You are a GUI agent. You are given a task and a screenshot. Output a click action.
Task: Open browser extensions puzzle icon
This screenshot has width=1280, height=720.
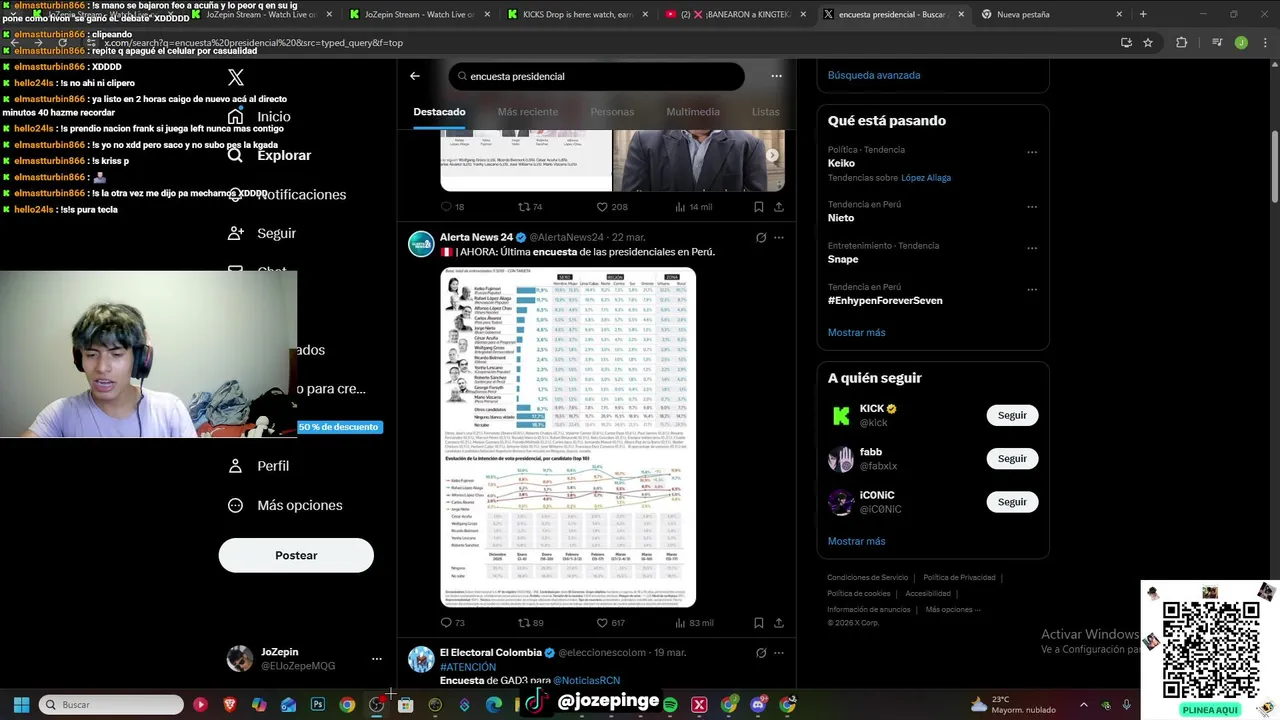(1182, 43)
